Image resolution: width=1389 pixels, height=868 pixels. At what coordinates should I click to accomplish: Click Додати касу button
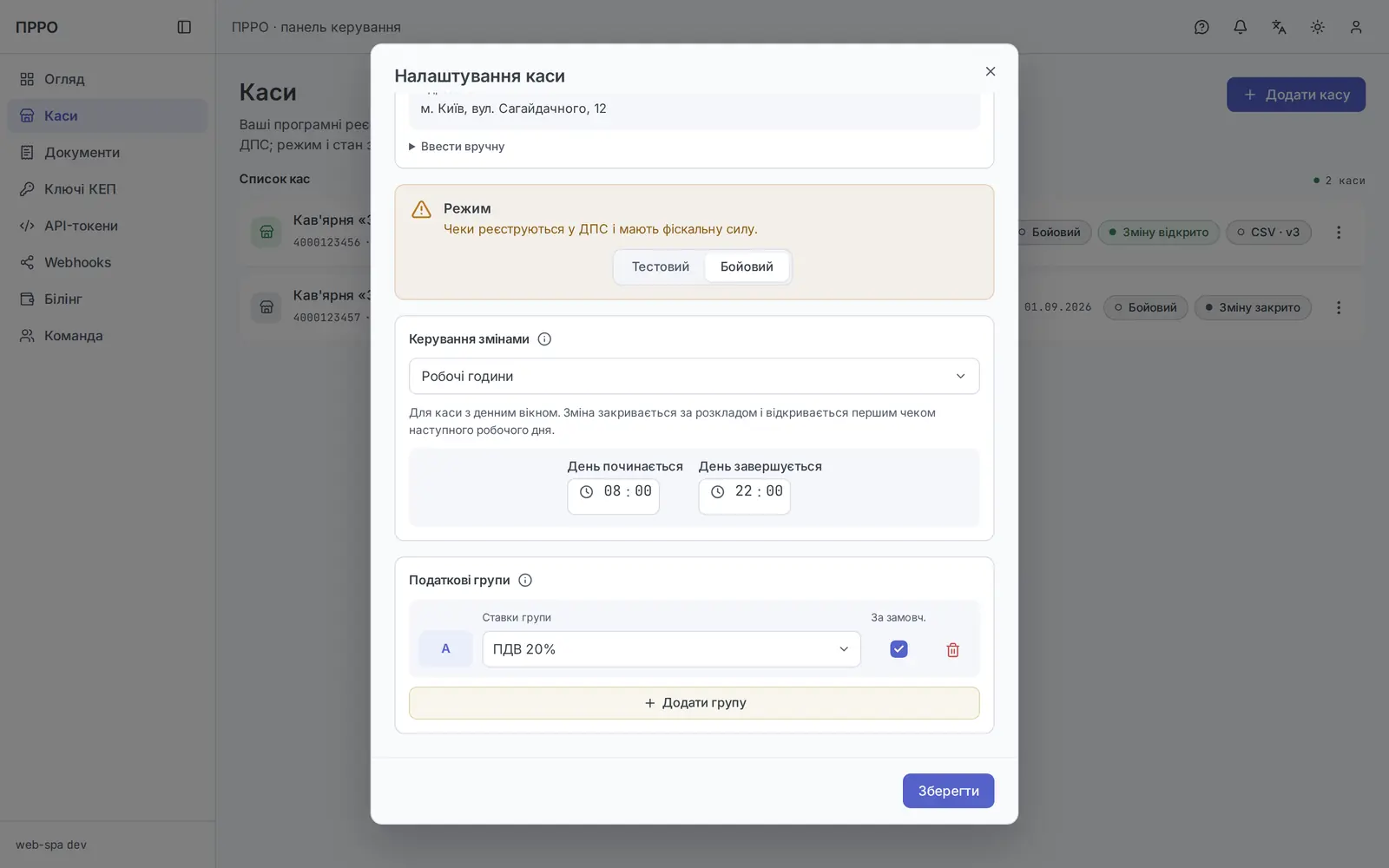[1296, 95]
